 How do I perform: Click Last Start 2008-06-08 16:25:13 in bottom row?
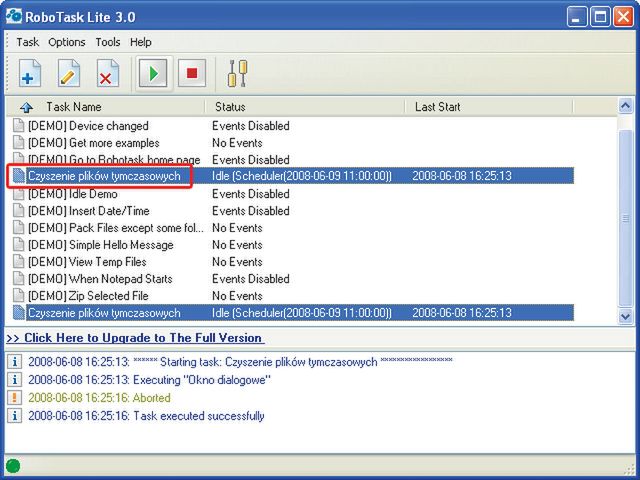(462, 313)
